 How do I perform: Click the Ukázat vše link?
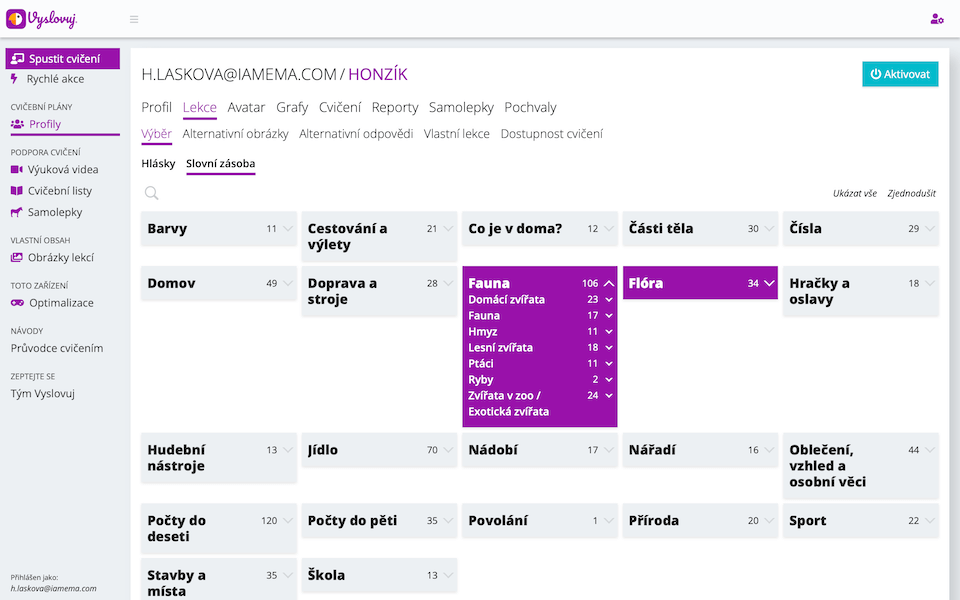coord(854,193)
